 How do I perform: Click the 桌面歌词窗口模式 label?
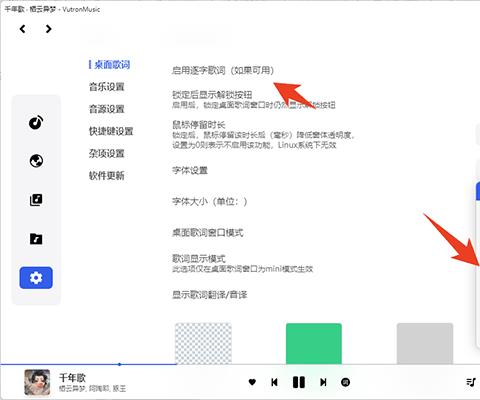pos(208,232)
